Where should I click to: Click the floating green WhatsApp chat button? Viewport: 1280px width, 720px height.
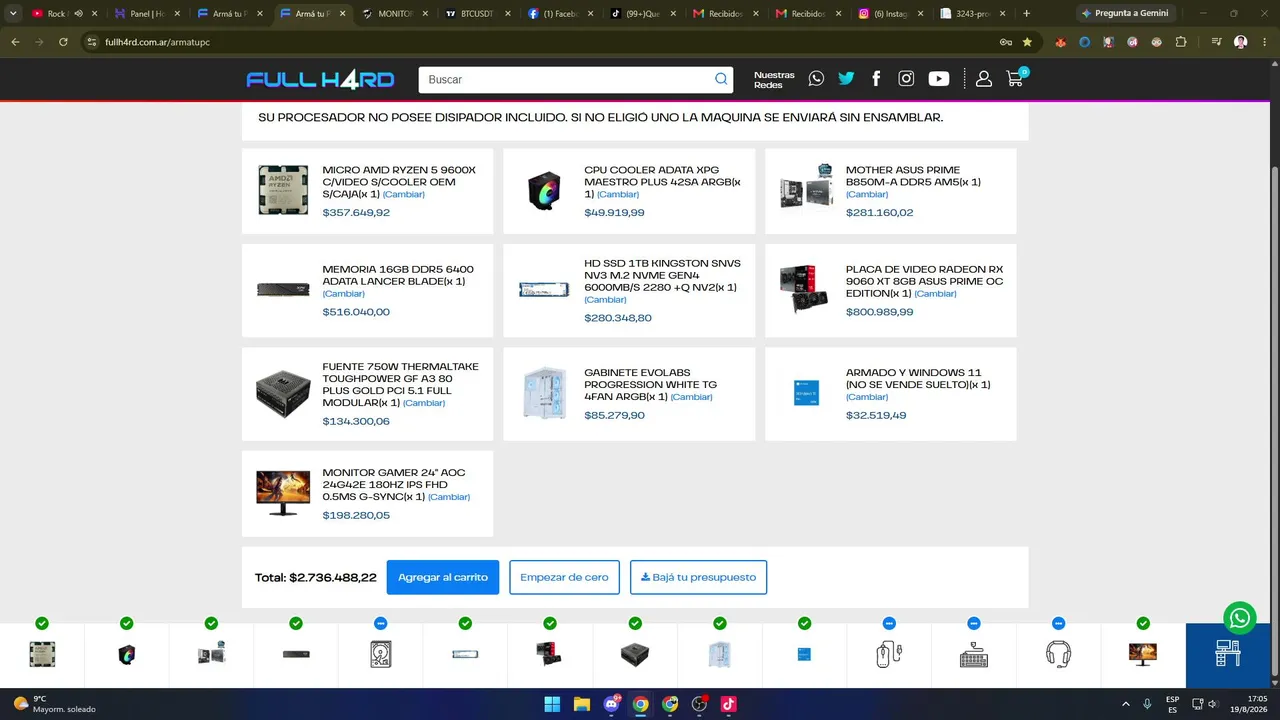pos(1240,617)
